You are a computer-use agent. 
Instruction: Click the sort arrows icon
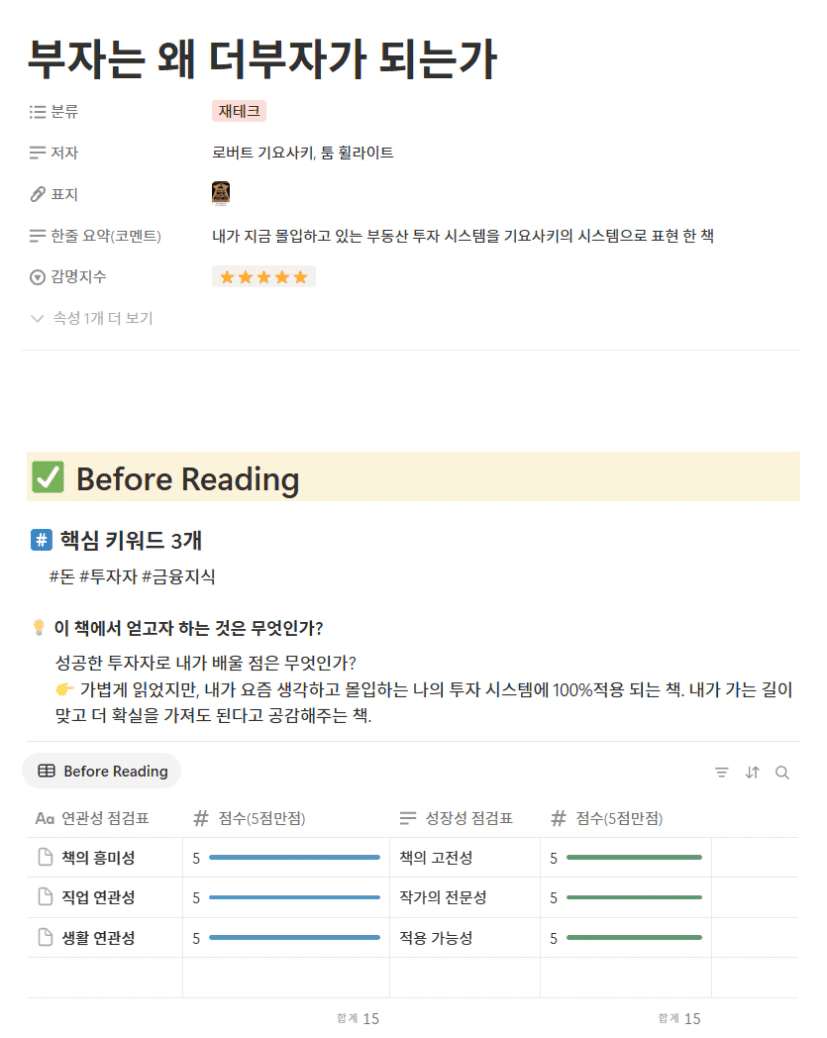752,773
